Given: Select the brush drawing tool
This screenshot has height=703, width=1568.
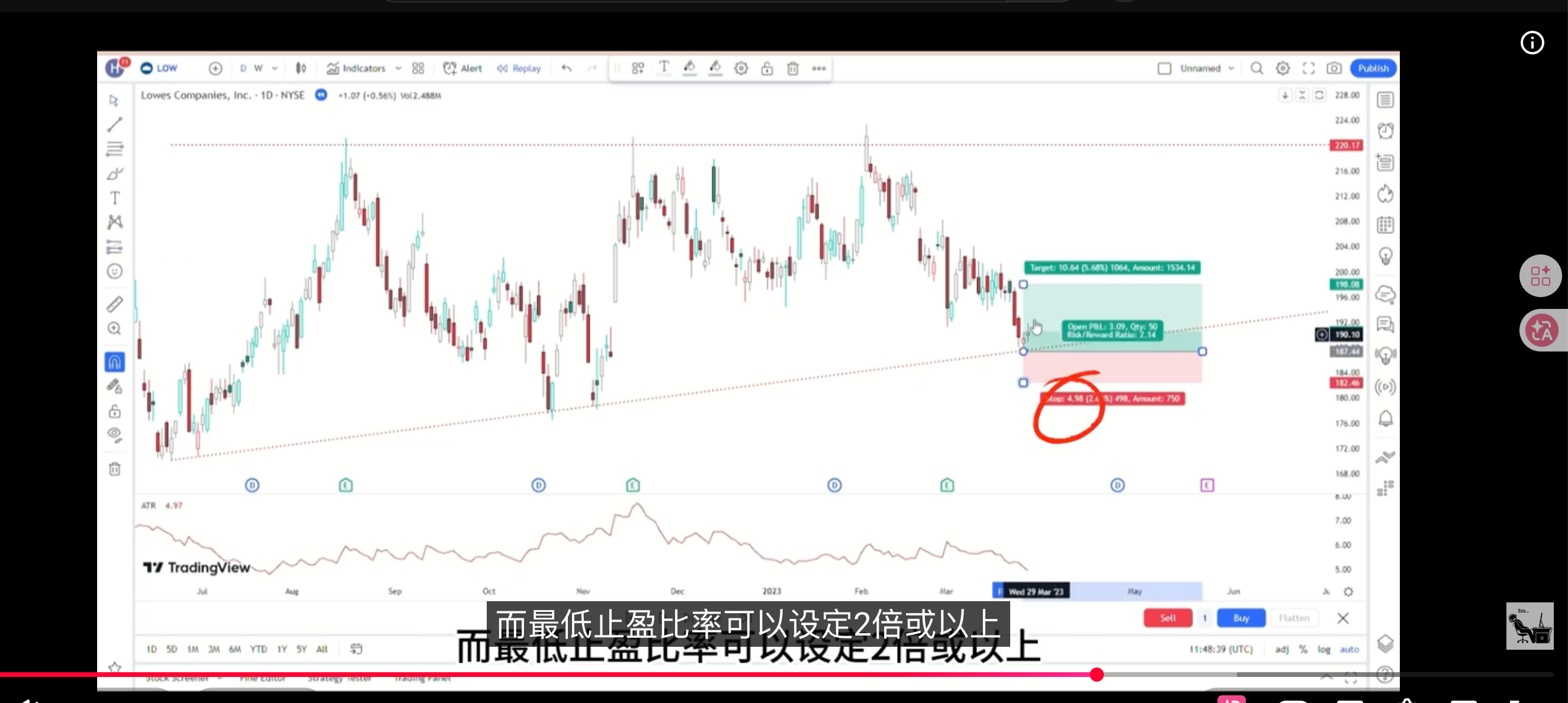Looking at the screenshot, I should pyautogui.click(x=114, y=174).
